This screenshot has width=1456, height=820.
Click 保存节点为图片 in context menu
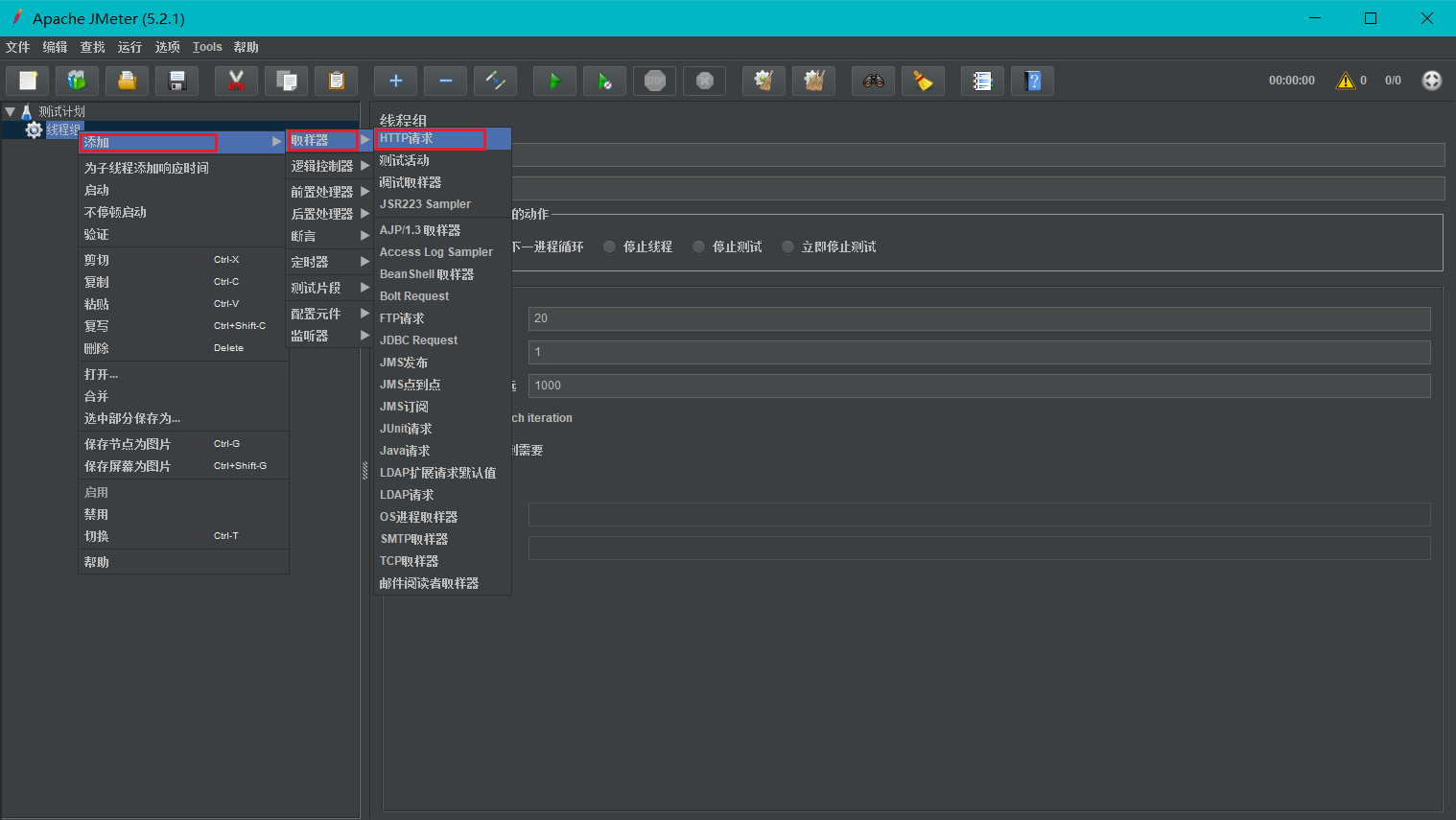point(183,444)
